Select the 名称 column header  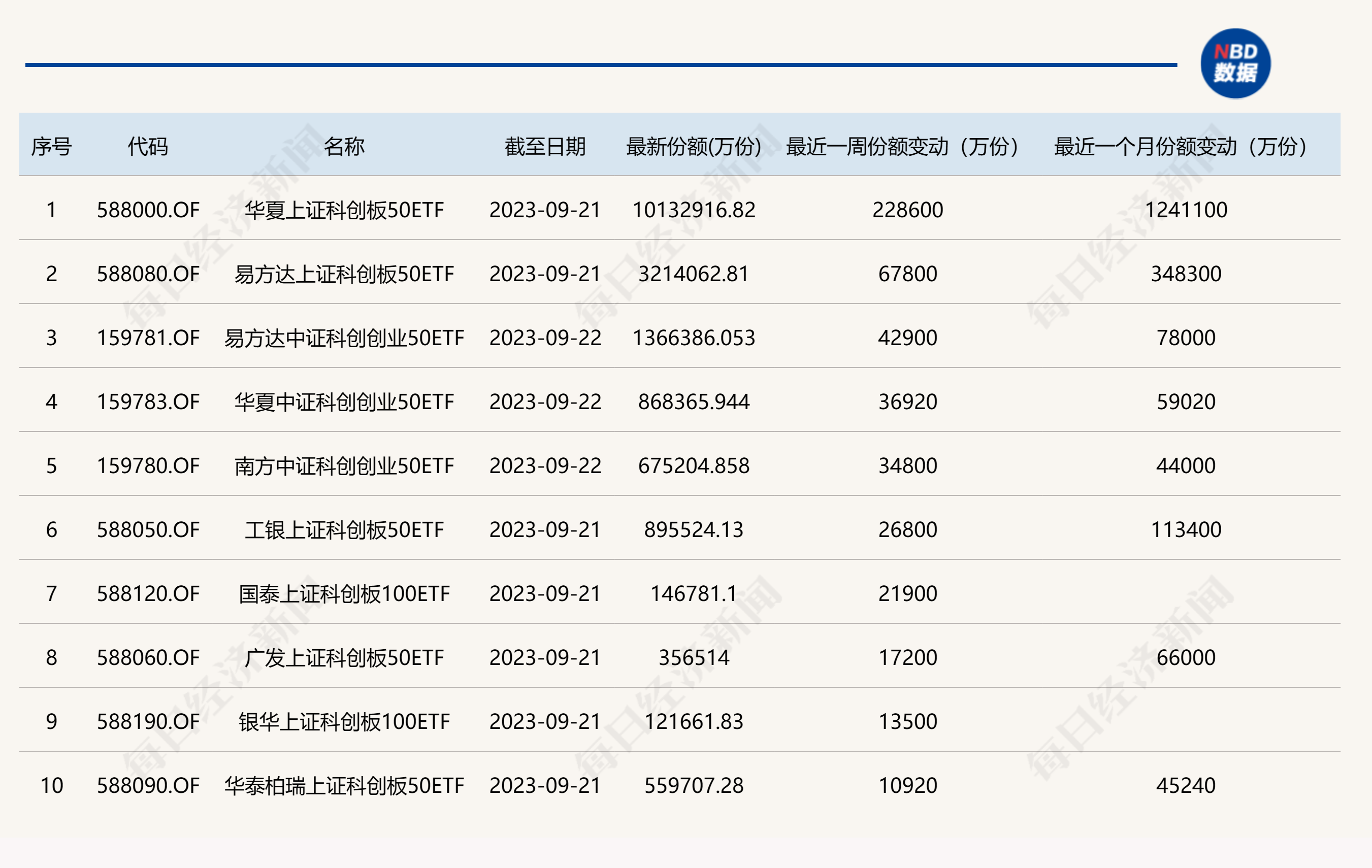coord(344,146)
